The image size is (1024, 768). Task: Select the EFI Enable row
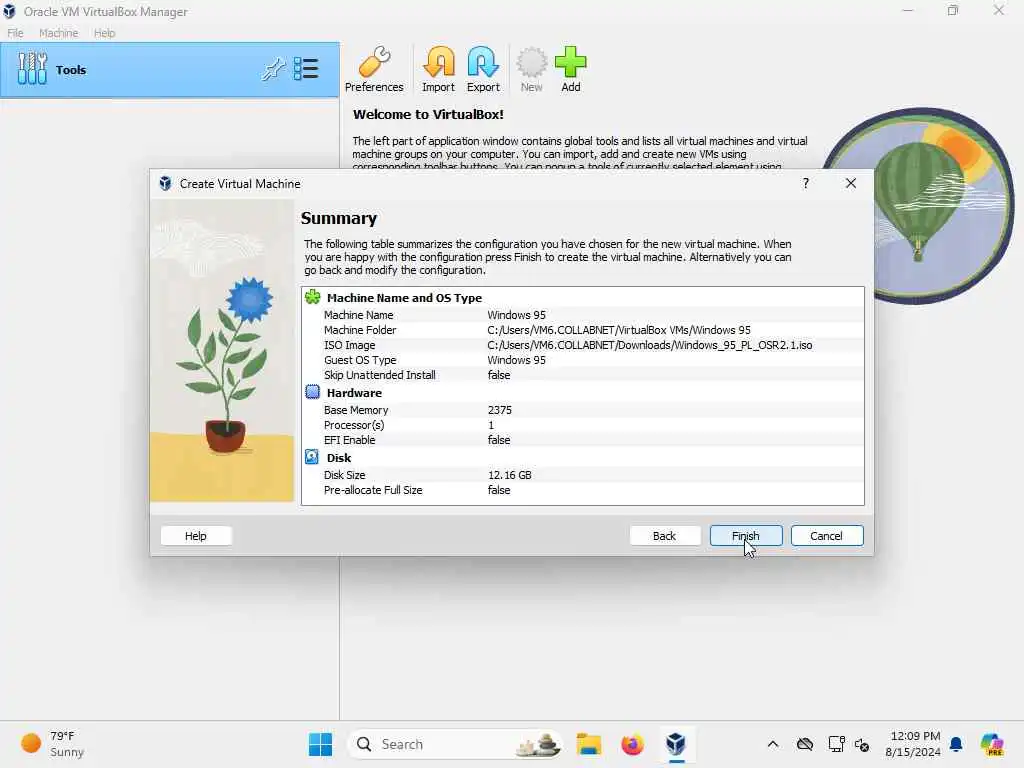pos(583,440)
